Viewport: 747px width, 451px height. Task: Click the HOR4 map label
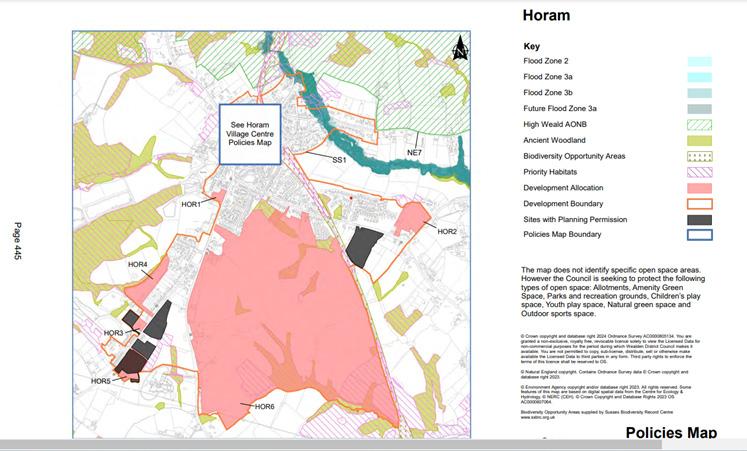pos(138,264)
